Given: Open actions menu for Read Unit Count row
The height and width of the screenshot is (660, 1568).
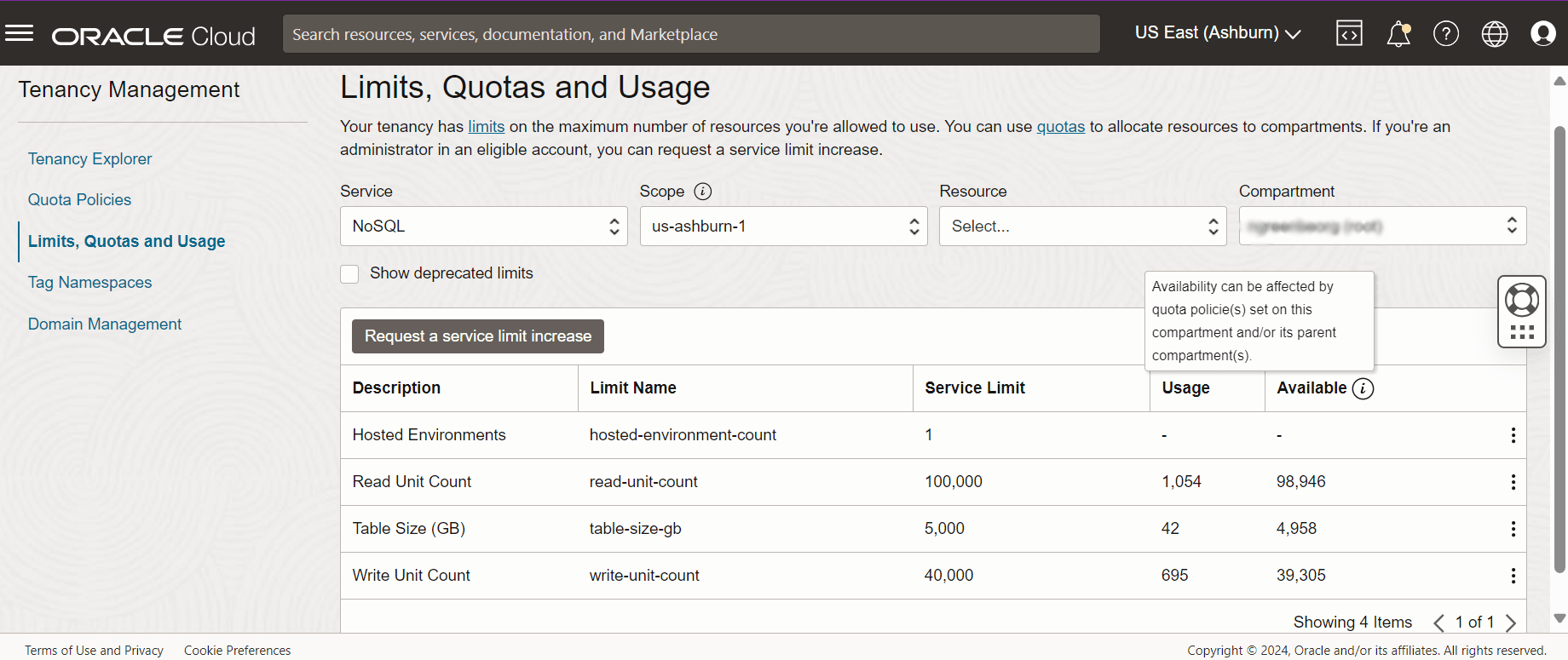Looking at the screenshot, I should 1513,482.
